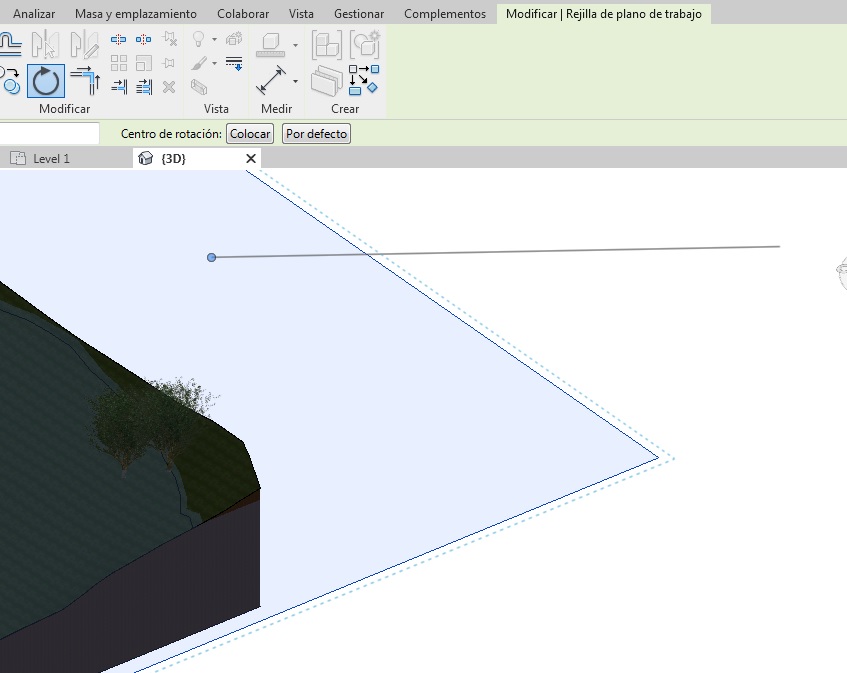Click the Mirror - Pick Axis tool

[46, 44]
